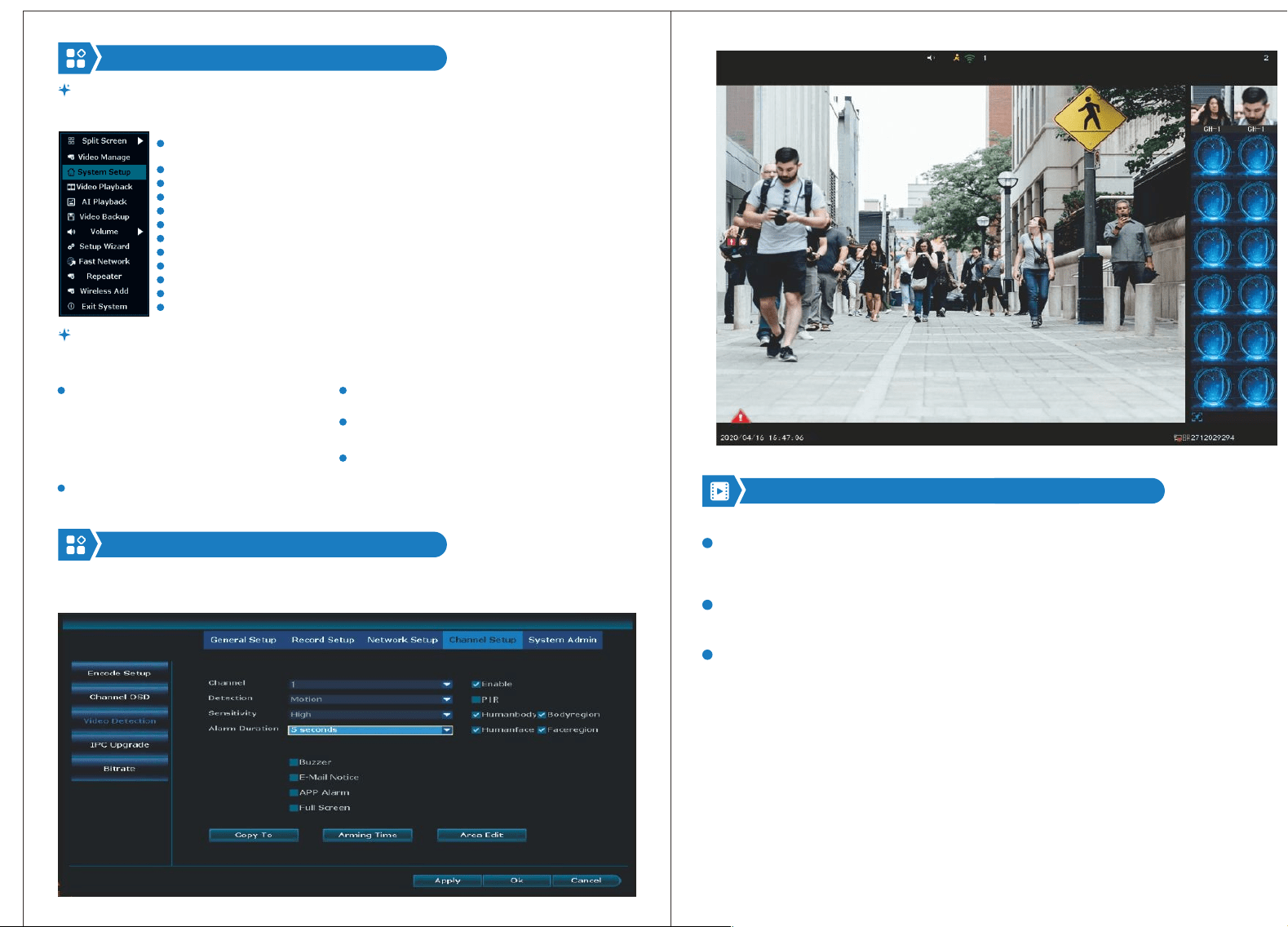The image size is (1288, 927).
Task: Click the System Setup house icon
Action: 71,172
